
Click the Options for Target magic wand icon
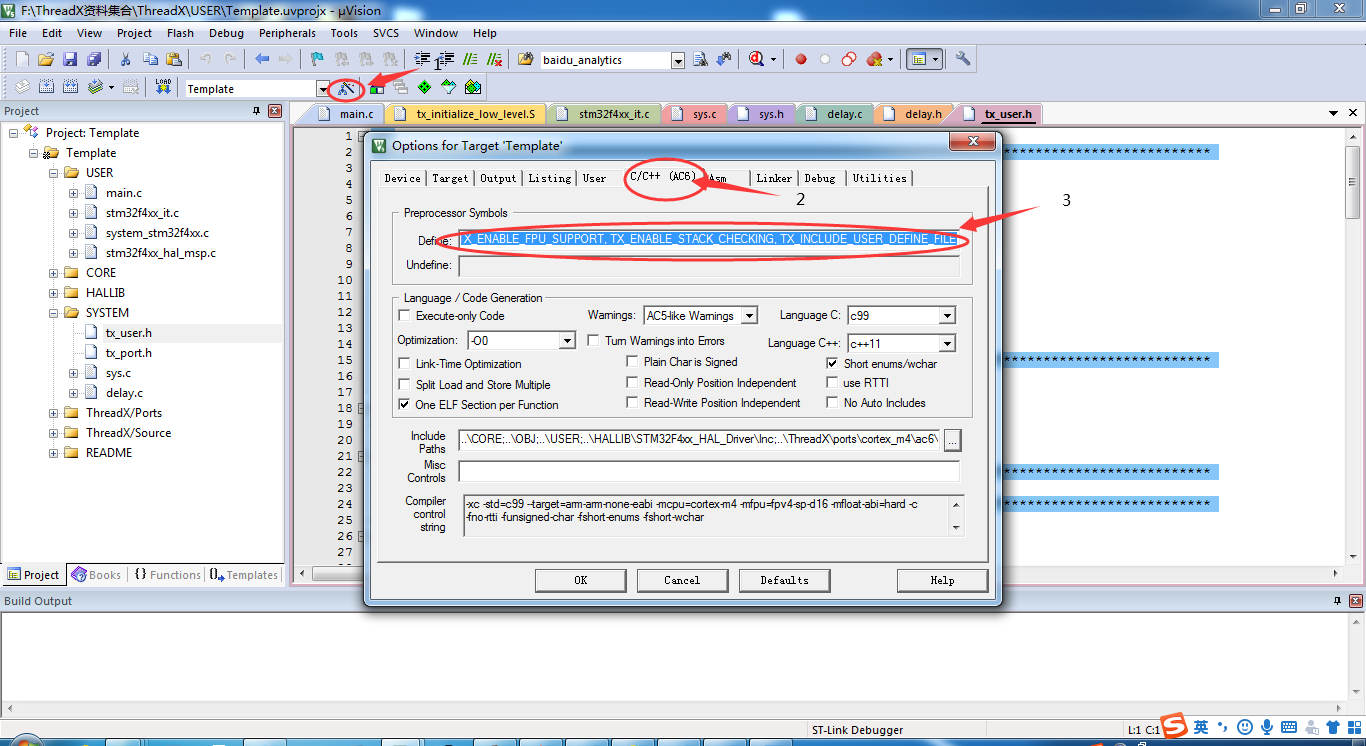(x=346, y=88)
